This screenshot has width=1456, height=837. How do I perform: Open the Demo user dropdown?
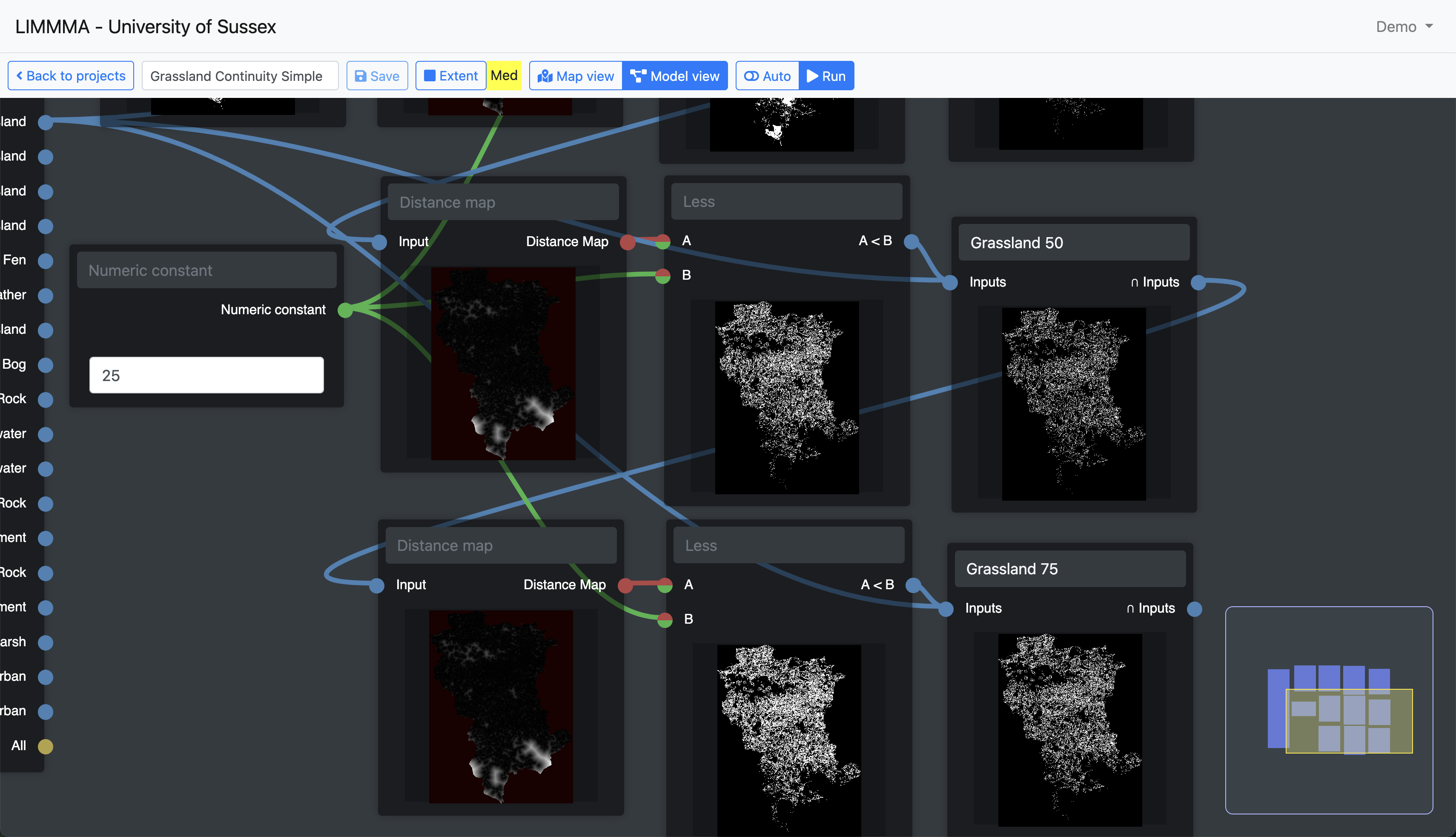[x=1403, y=27]
